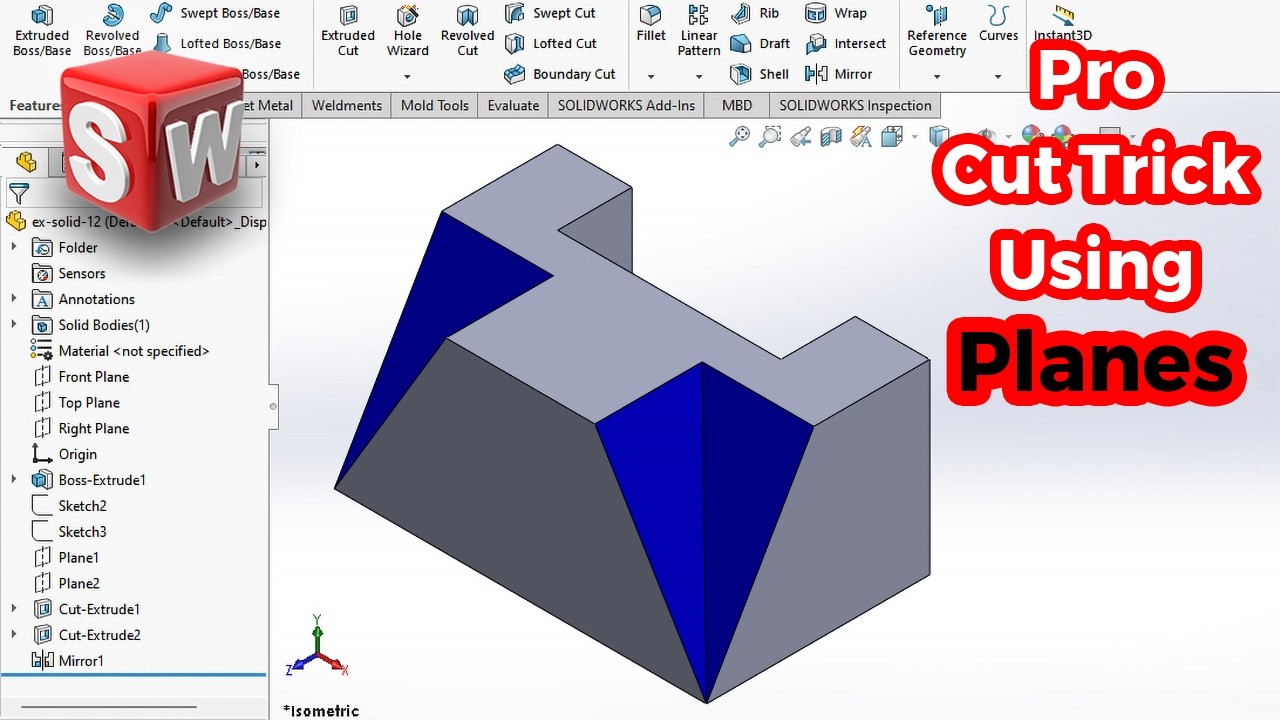1280x720 pixels.
Task: Choose the Swept Boss/Base tool
Action: 216,13
